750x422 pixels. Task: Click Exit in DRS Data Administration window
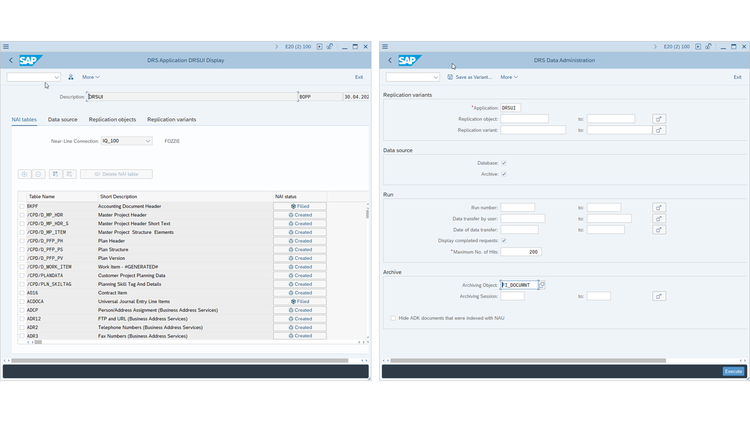tap(738, 77)
